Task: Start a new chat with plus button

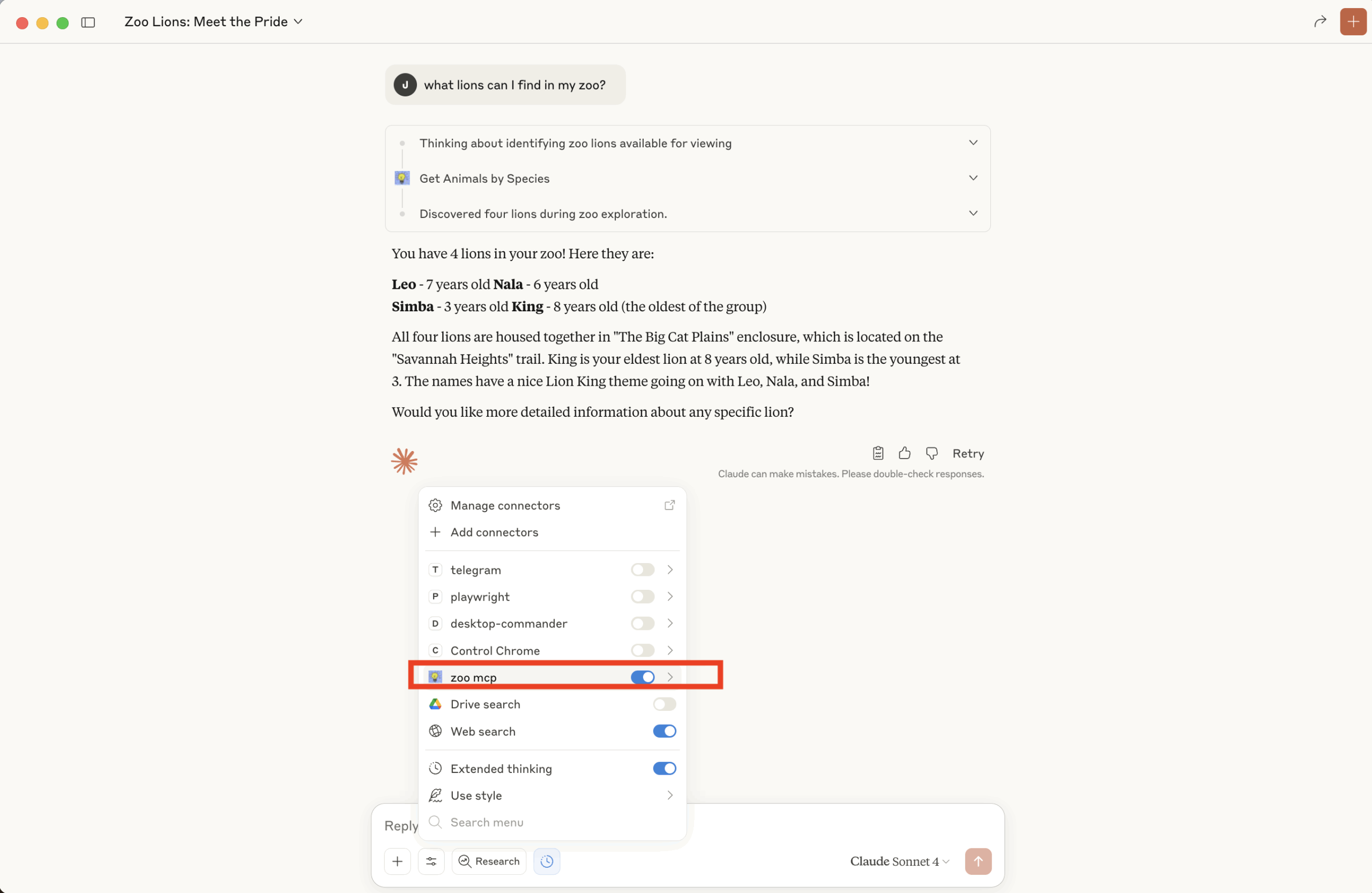Action: click(1353, 22)
